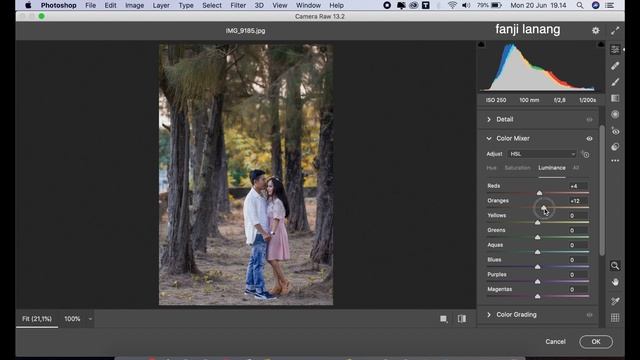
Task: Toggle highlight clipping warning in histogram
Action: click(601, 44)
